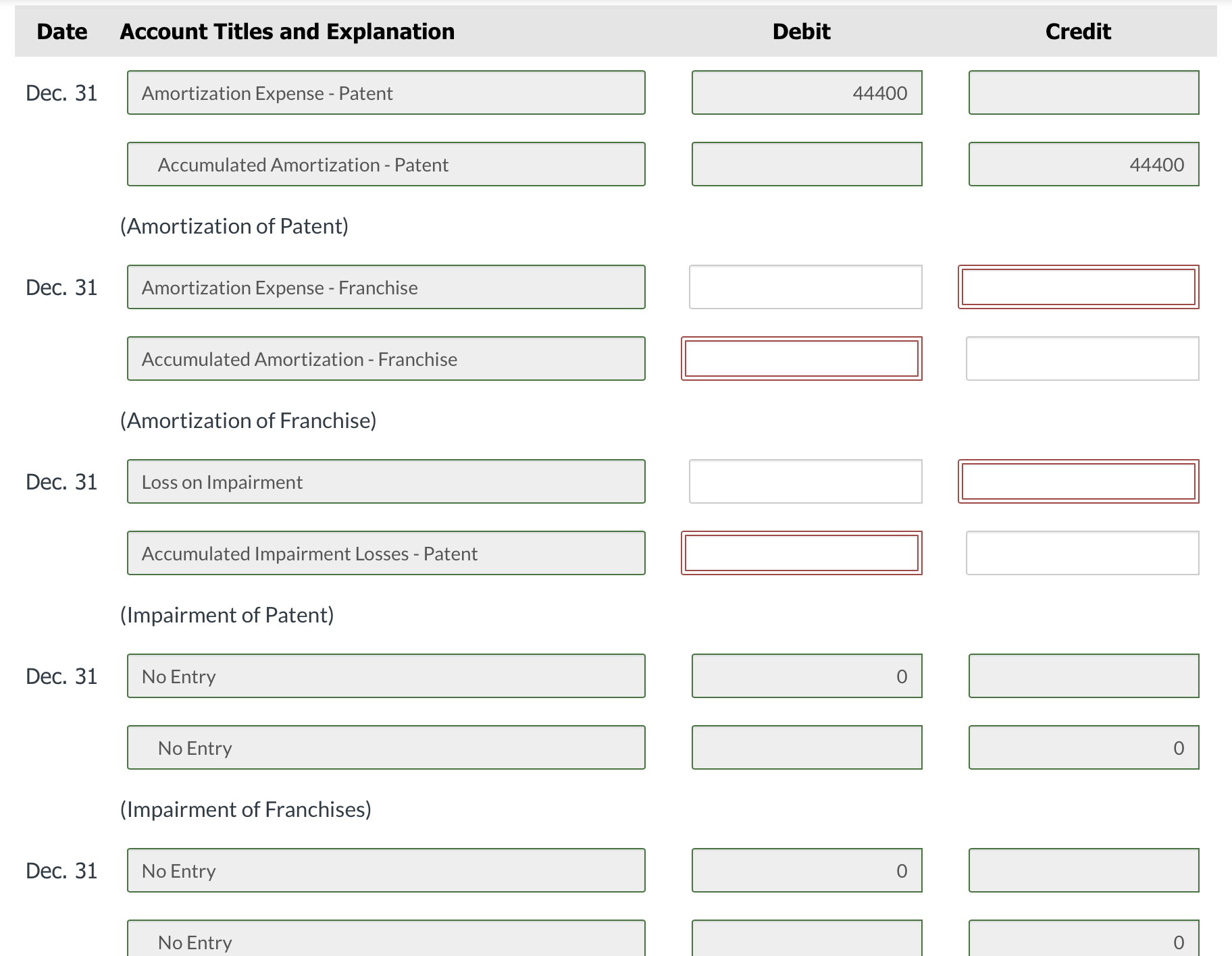Select the Accumulated Impairment Losses - Patent account field

(386, 554)
